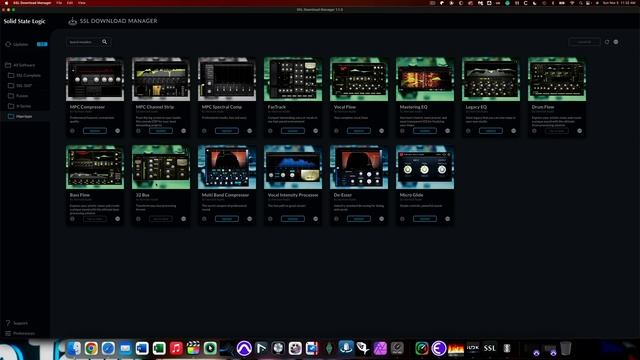This screenshot has height=360, width=640.
Task: Open more options on Micro Glide card
Action: tap(447, 219)
